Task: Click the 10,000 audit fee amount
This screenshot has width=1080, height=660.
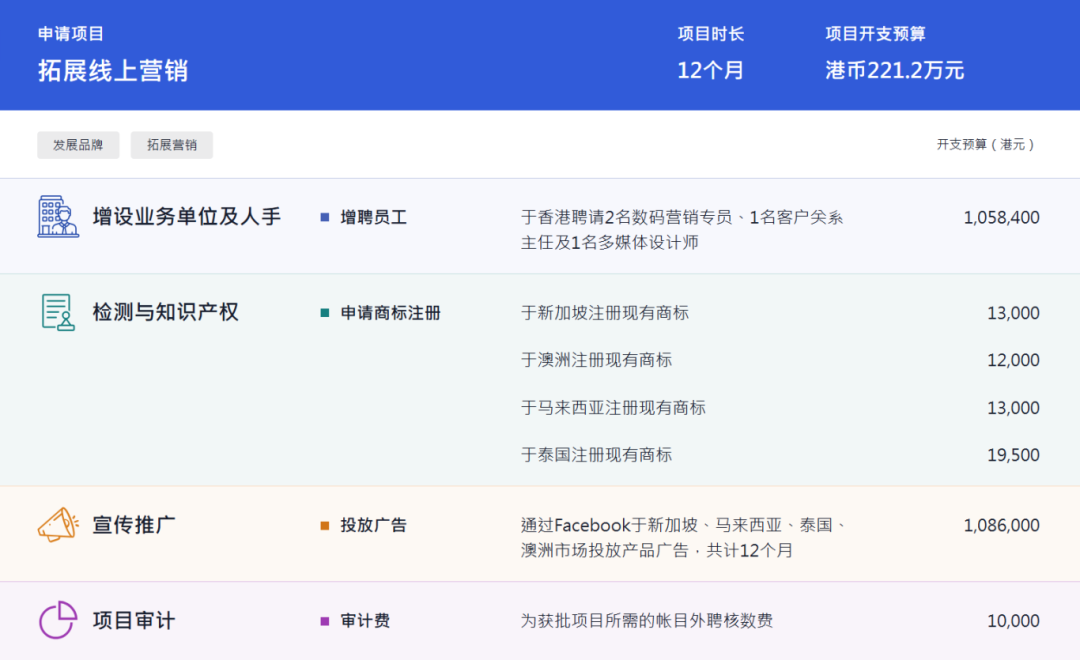Action: 1013,621
